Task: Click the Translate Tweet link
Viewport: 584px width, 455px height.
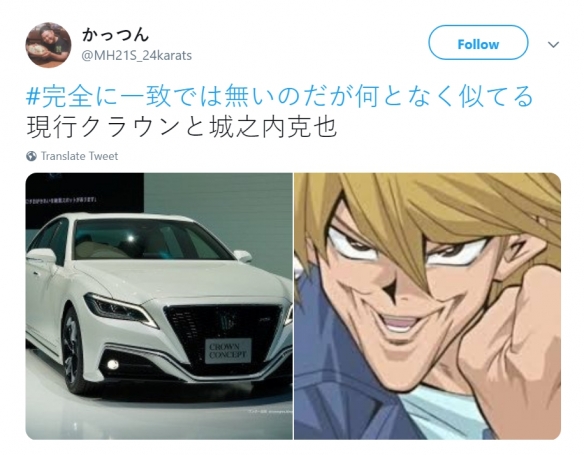Action: (x=79, y=156)
